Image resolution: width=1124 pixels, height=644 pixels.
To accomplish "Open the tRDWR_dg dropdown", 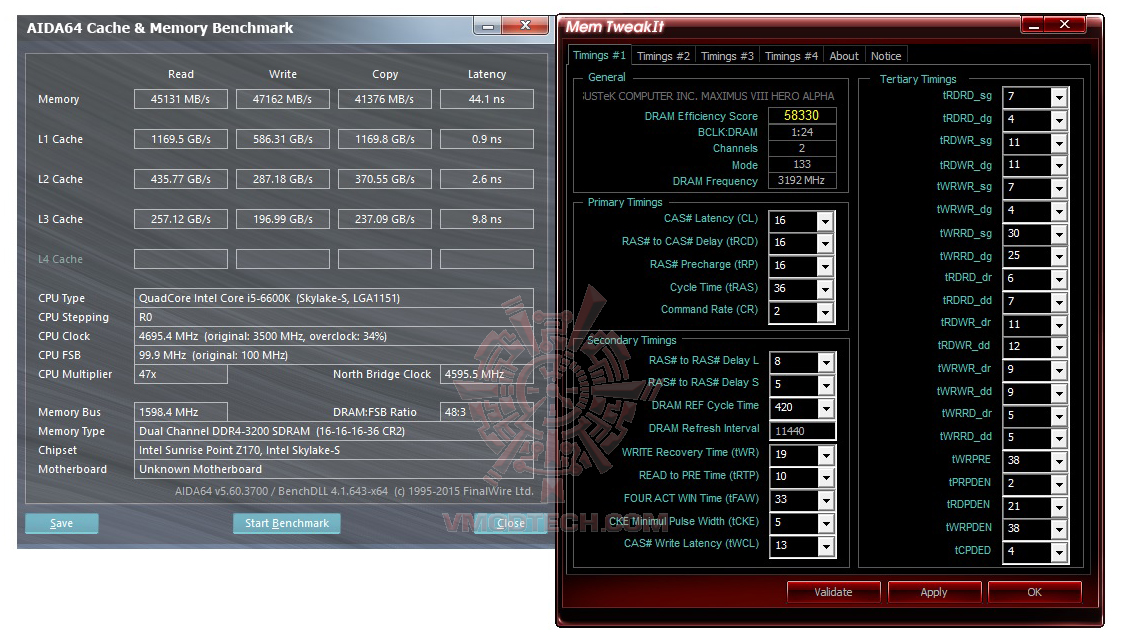I will tap(1059, 166).
